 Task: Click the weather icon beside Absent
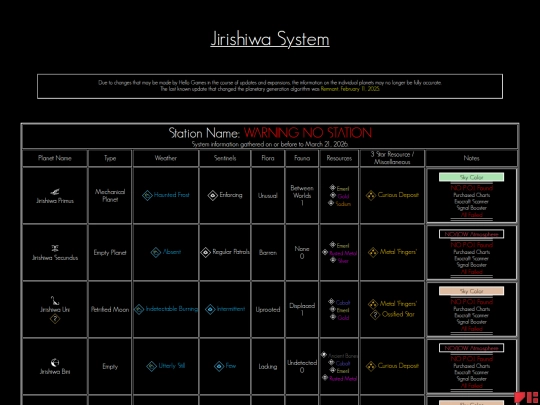pyautogui.click(x=156, y=252)
